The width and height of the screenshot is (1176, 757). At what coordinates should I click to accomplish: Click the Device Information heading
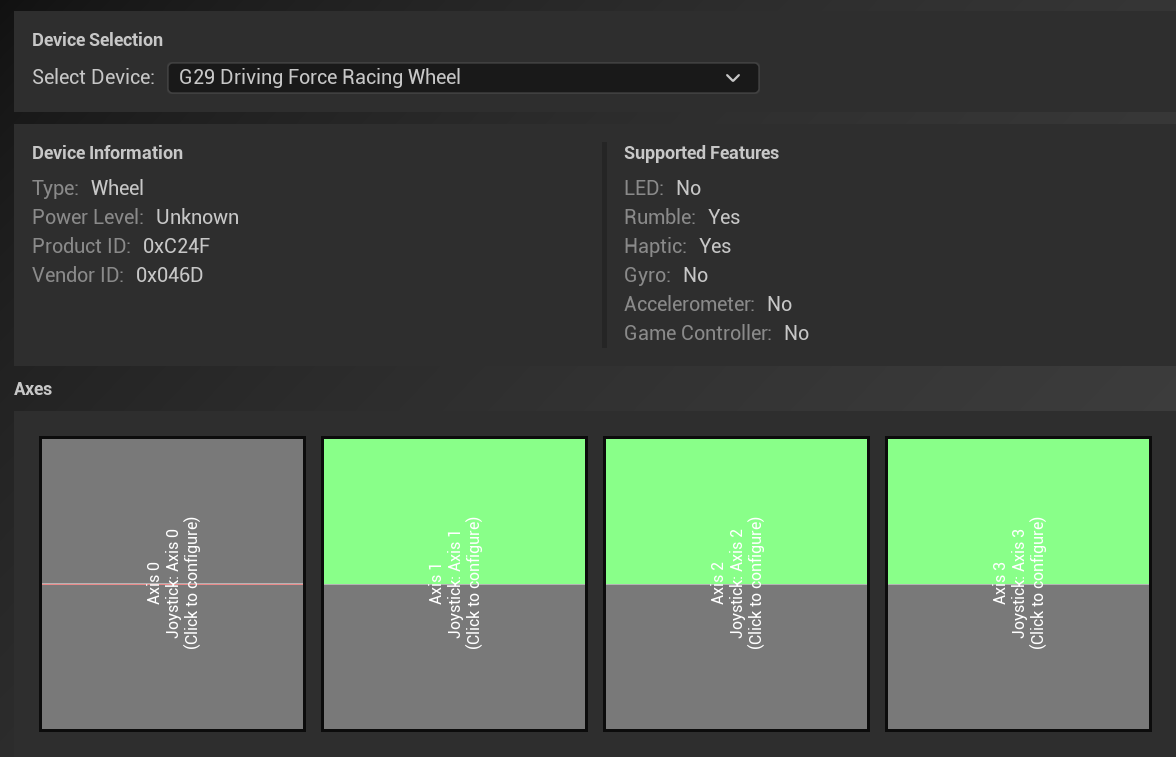107,153
